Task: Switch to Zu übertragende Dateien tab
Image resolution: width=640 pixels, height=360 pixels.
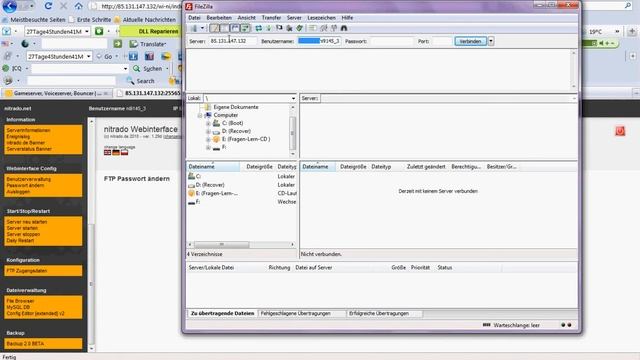Action: [x=222, y=313]
